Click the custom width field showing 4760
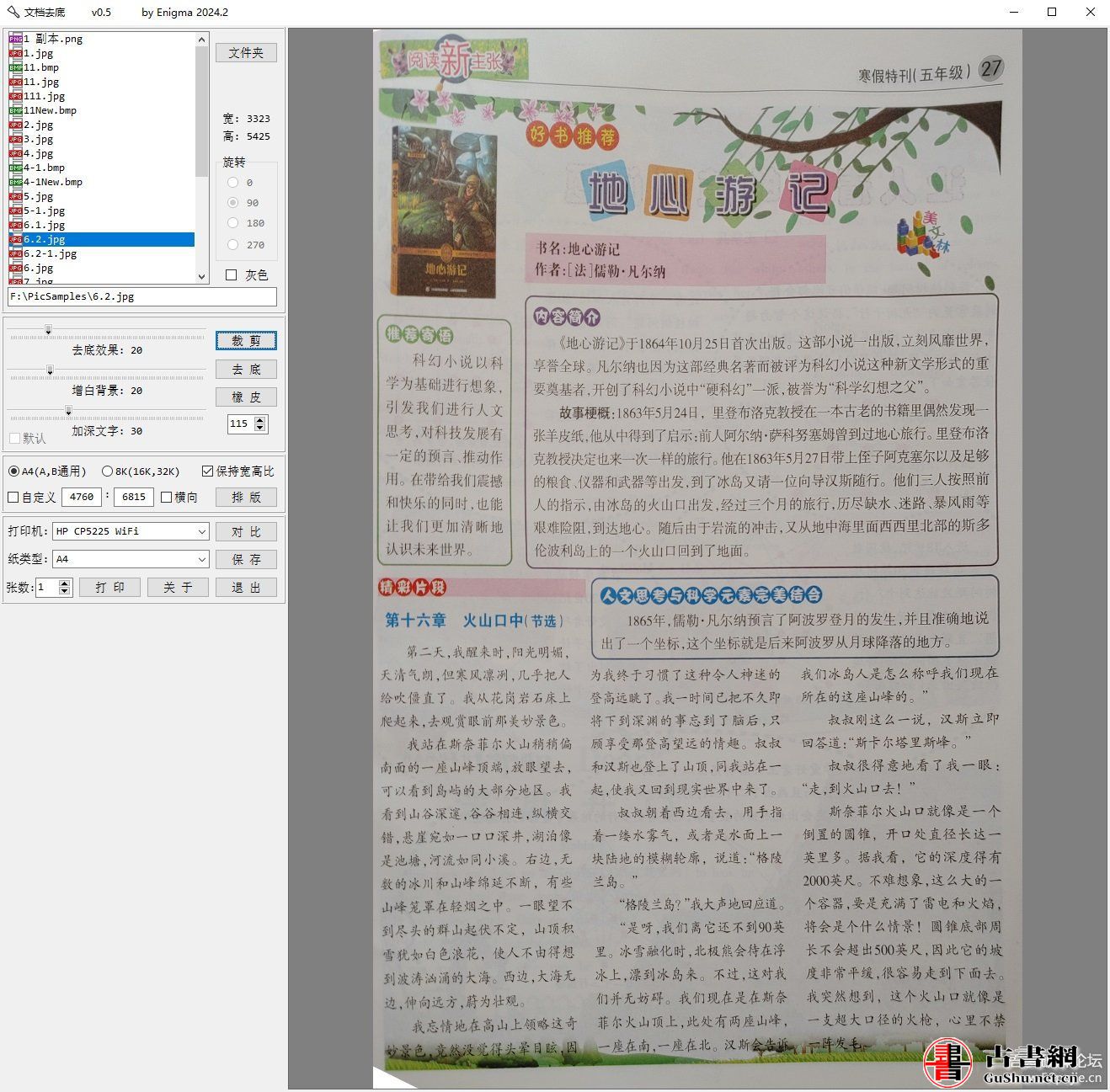This screenshot has width=1110, height=1092. 81,497
